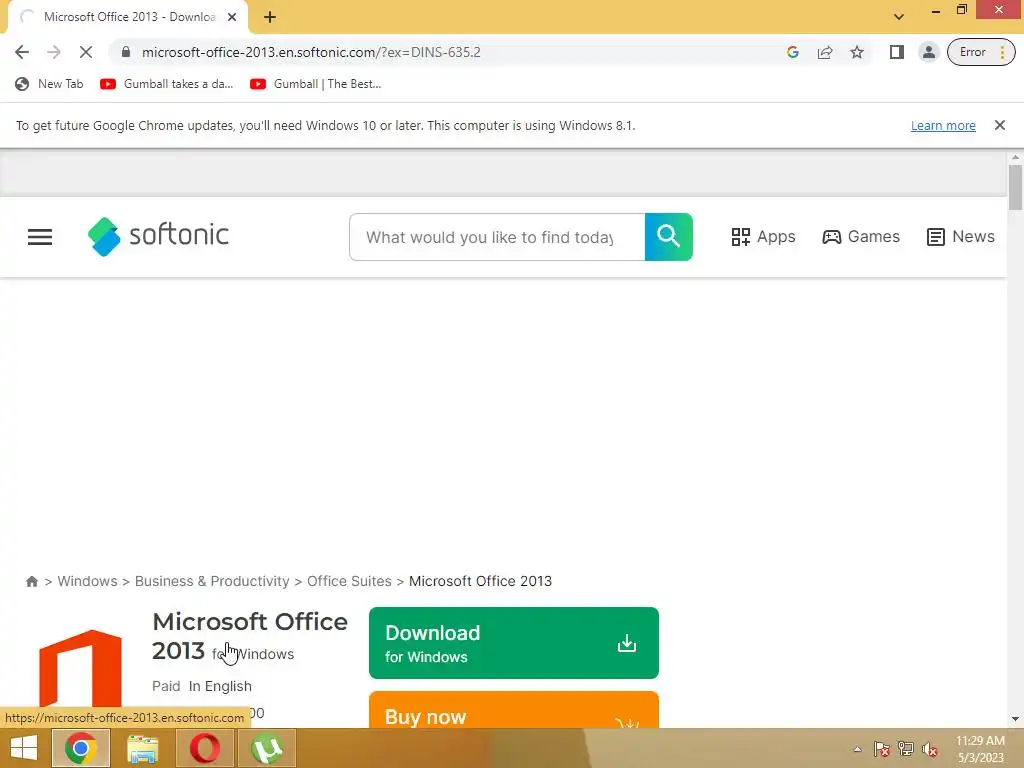Focus the Softonic search field
Viewport: 1024px width, 768px height.
497,237
